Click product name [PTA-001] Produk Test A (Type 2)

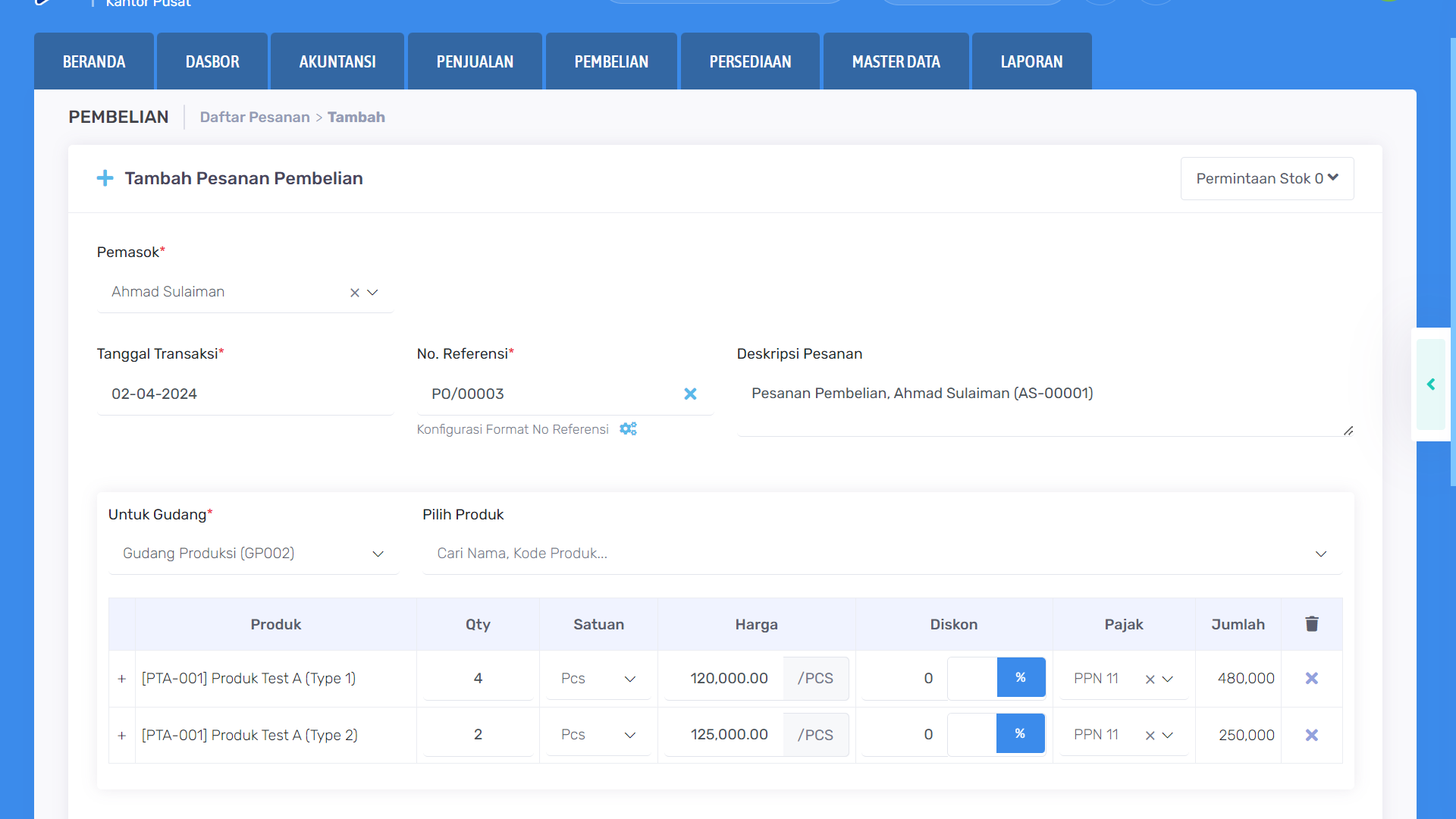pos(249,736)
